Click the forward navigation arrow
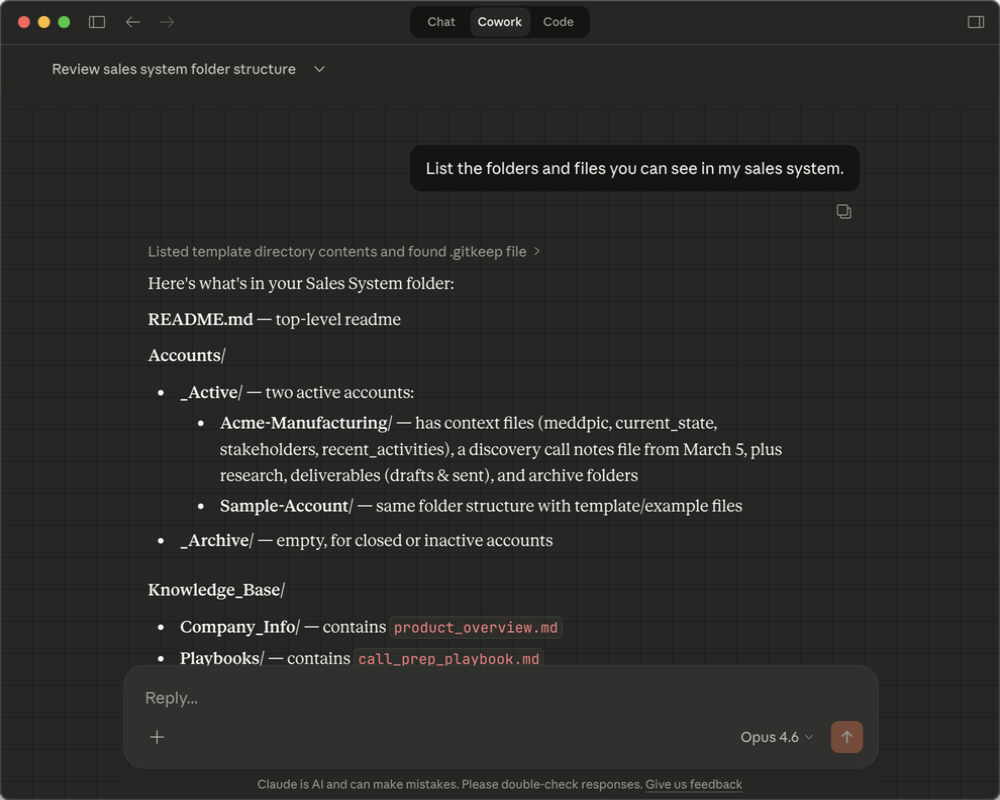The height and width of the screenshot is (800, 1000). [x=167, y=22]
